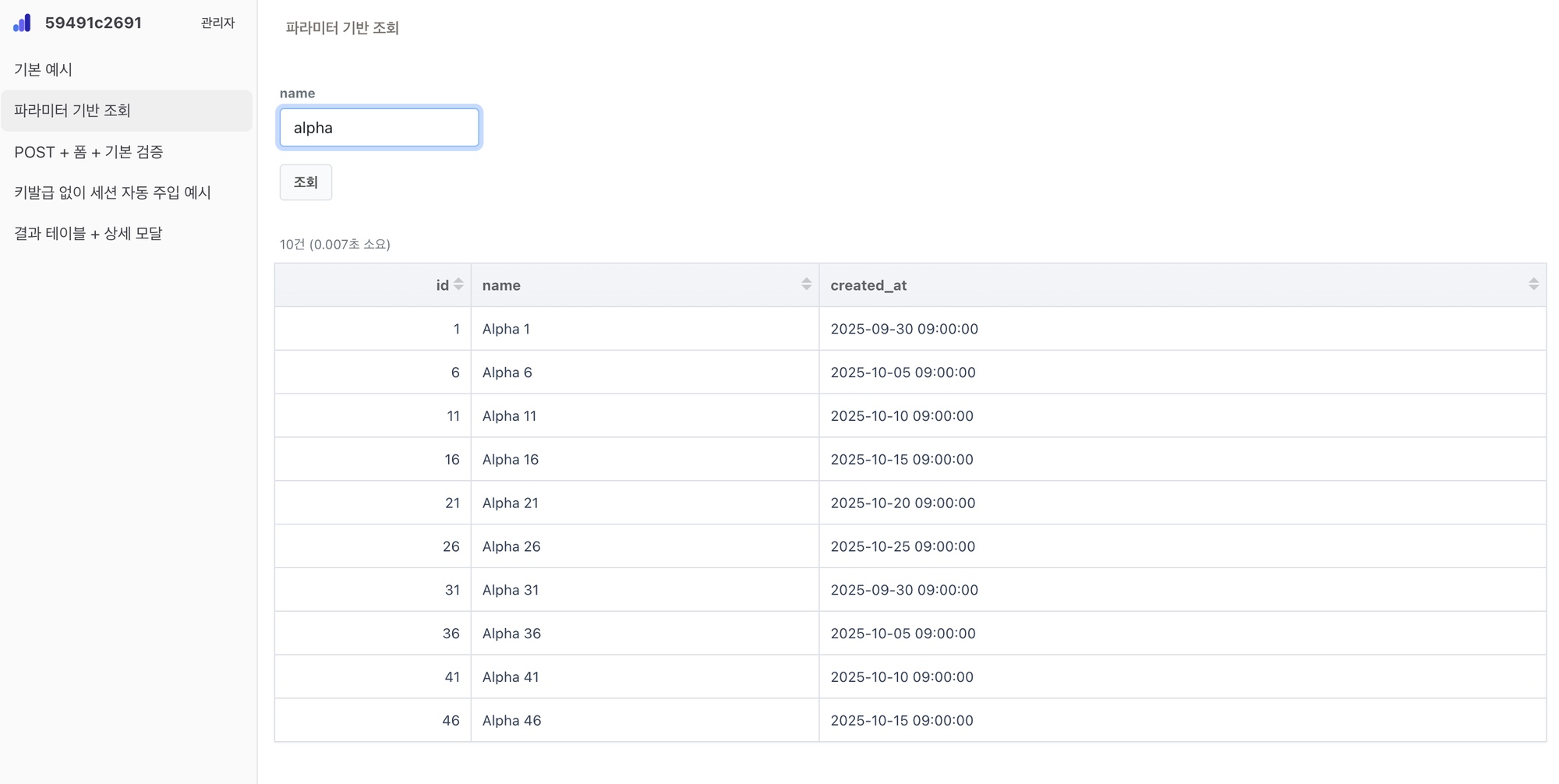Select 파라미터 기반 조회 in sidebar
Screen dimensions: 1559x784
[72, 111]
